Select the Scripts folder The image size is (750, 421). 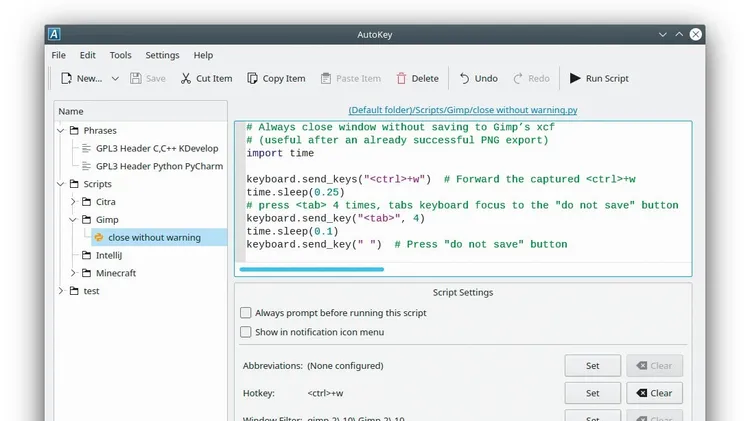[97, 184]
